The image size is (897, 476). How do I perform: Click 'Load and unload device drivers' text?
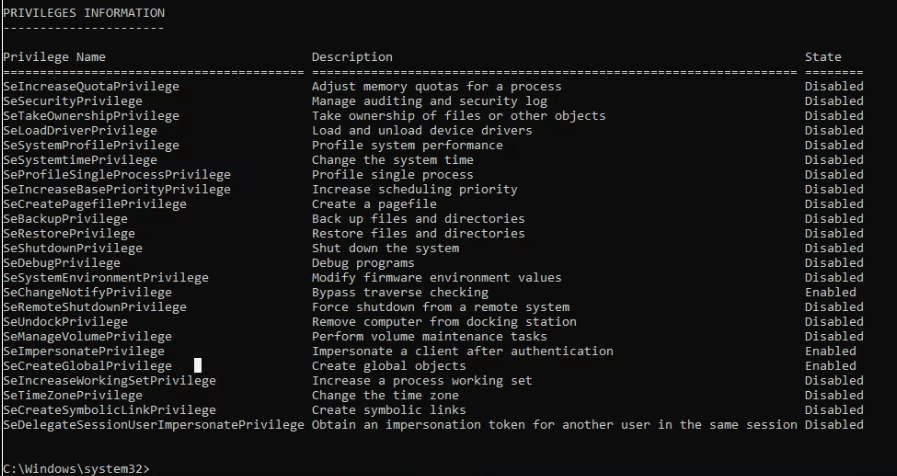point(422,130)
